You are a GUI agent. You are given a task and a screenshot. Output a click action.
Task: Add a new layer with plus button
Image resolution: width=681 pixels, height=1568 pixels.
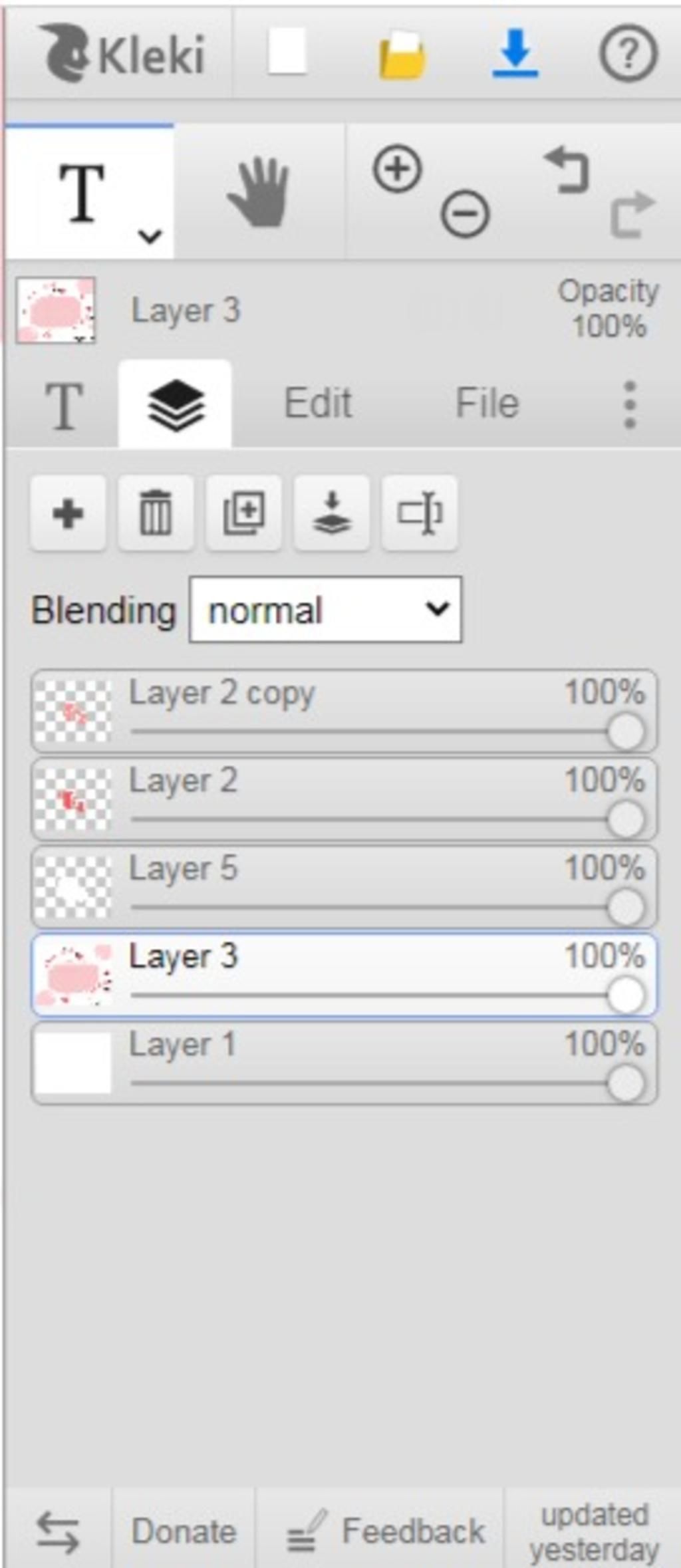tap(68, 513)
